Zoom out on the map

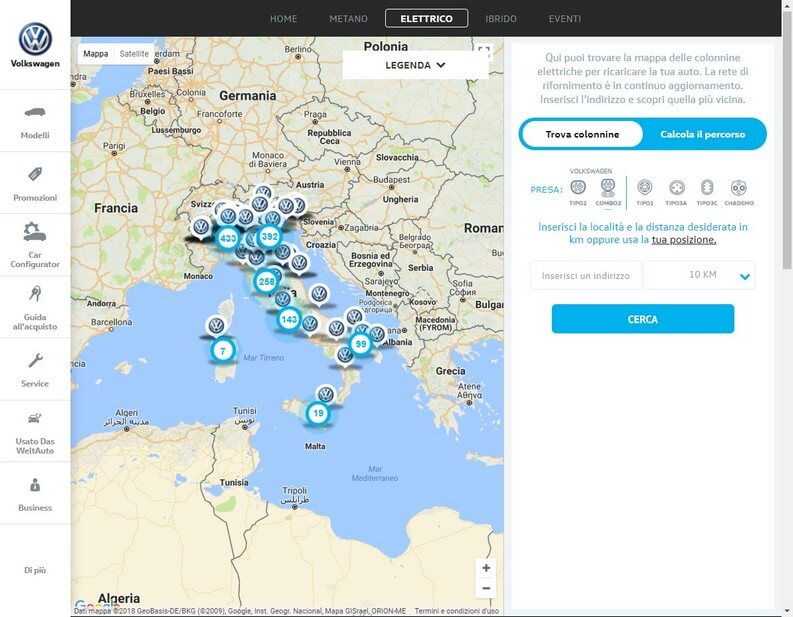[x=486, y=588]
